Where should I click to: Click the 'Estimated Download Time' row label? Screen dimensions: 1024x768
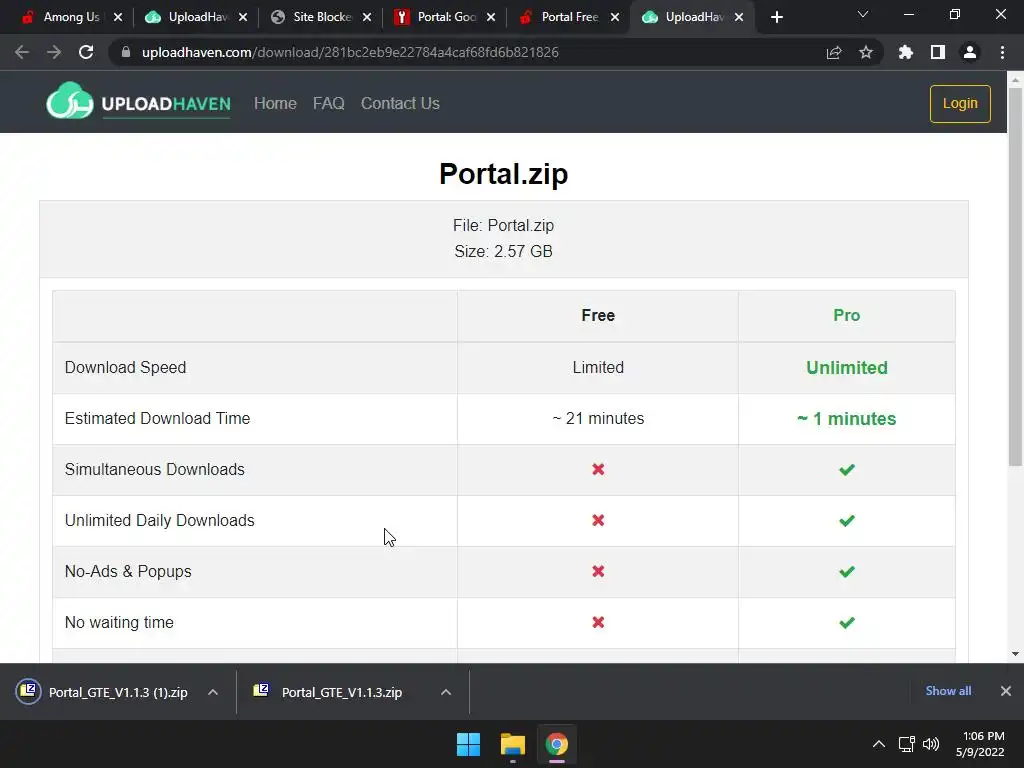(x=157, y=419)
